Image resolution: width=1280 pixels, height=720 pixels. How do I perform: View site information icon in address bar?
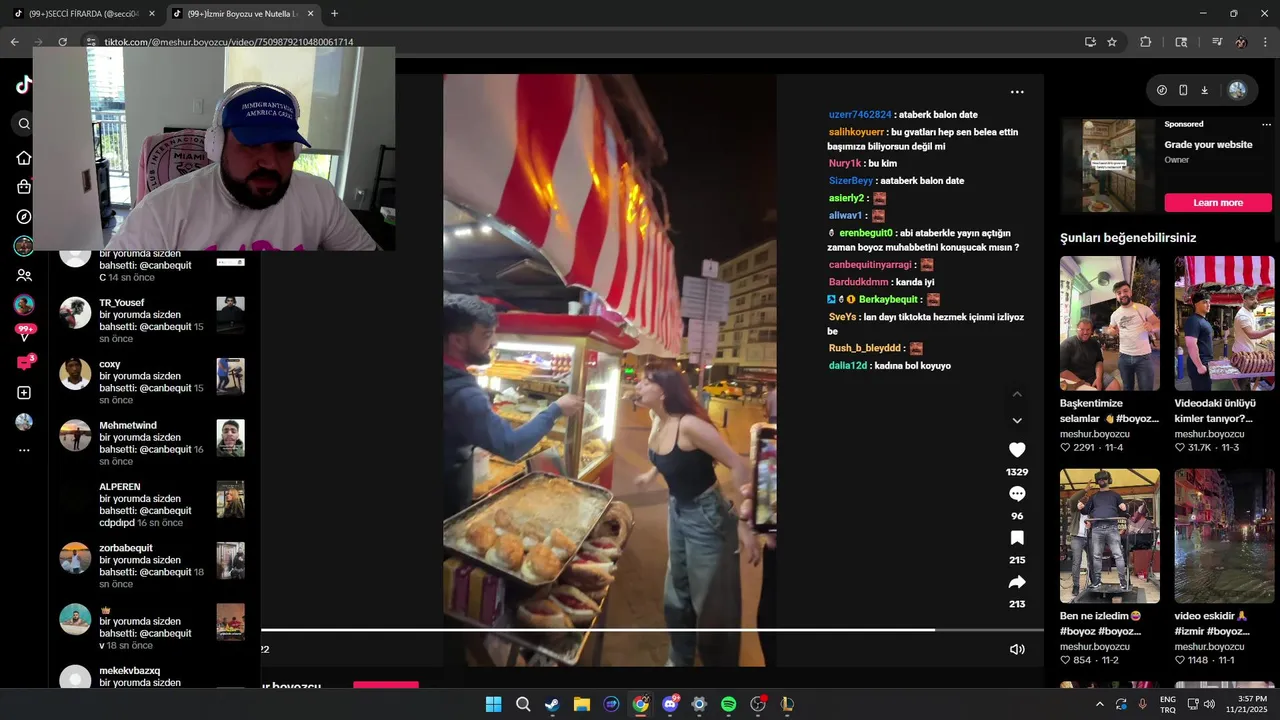91,42
